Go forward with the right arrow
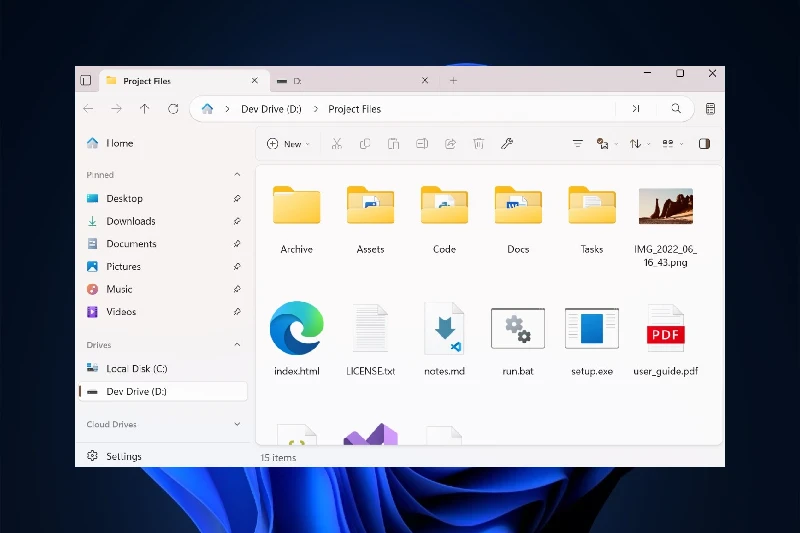 click(116, 109)
